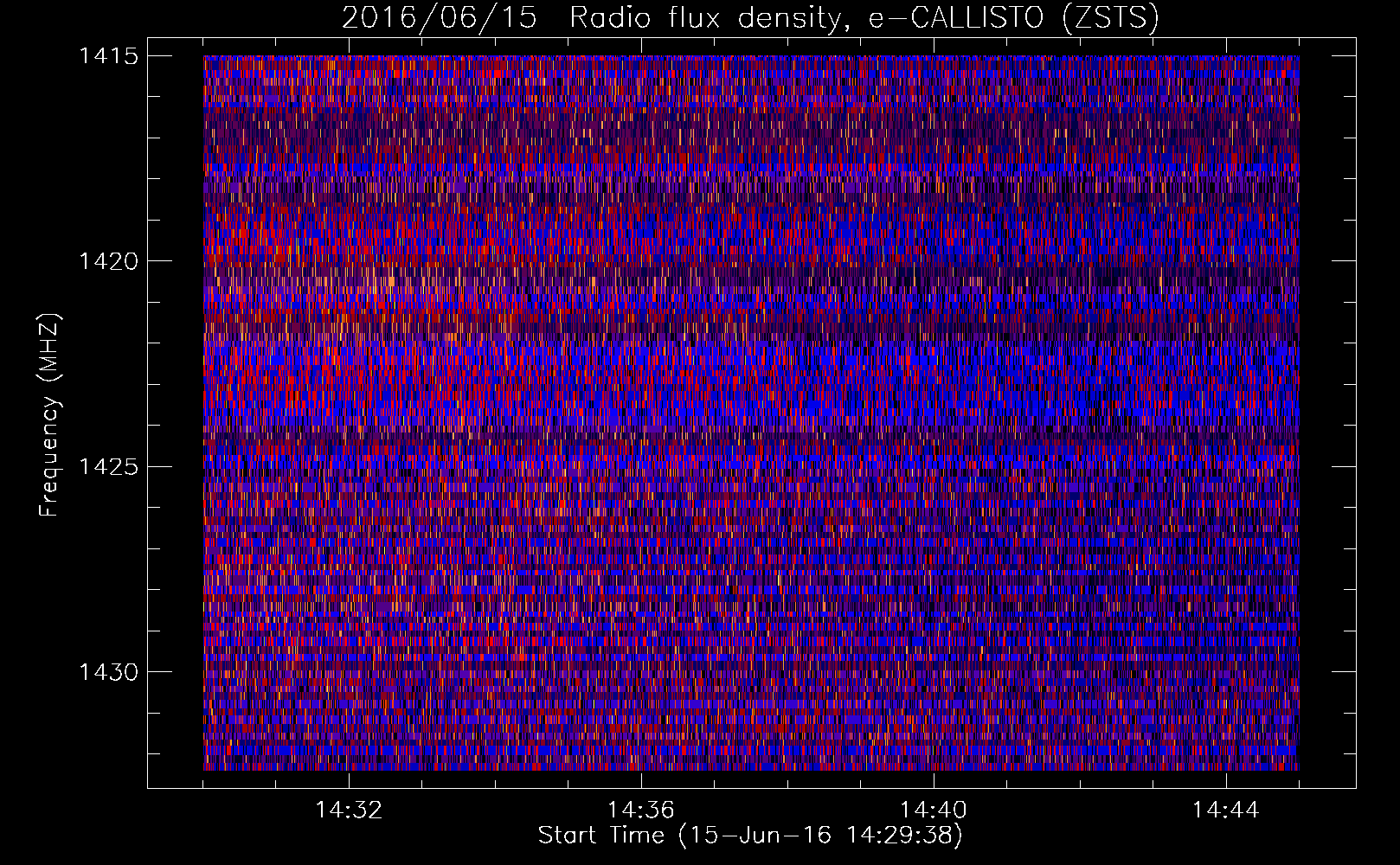
Task: Click inside the radio flux spectrogram plot
Action: click(751, 413)
